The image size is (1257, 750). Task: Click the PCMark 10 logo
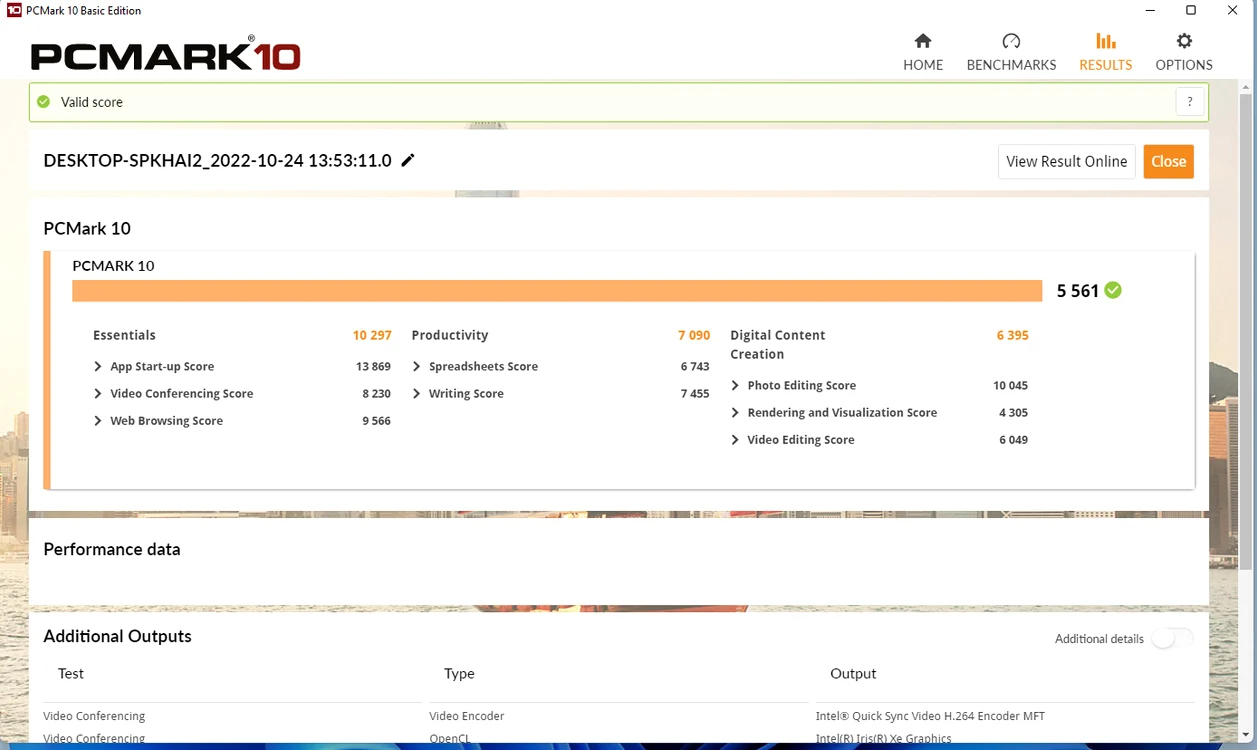click(x=165, y=54)
